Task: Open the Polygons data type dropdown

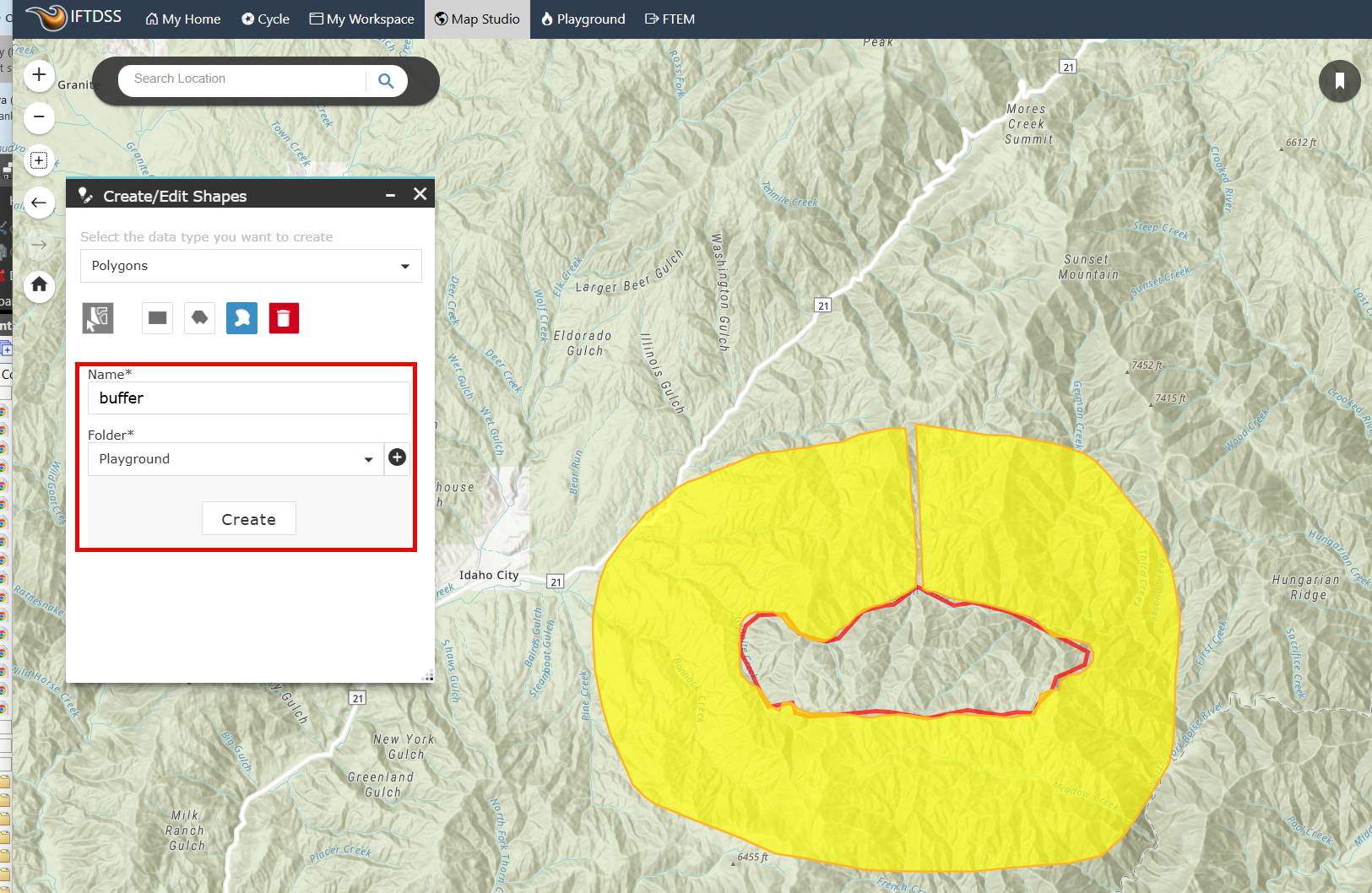Action: [x=251, y=266]
